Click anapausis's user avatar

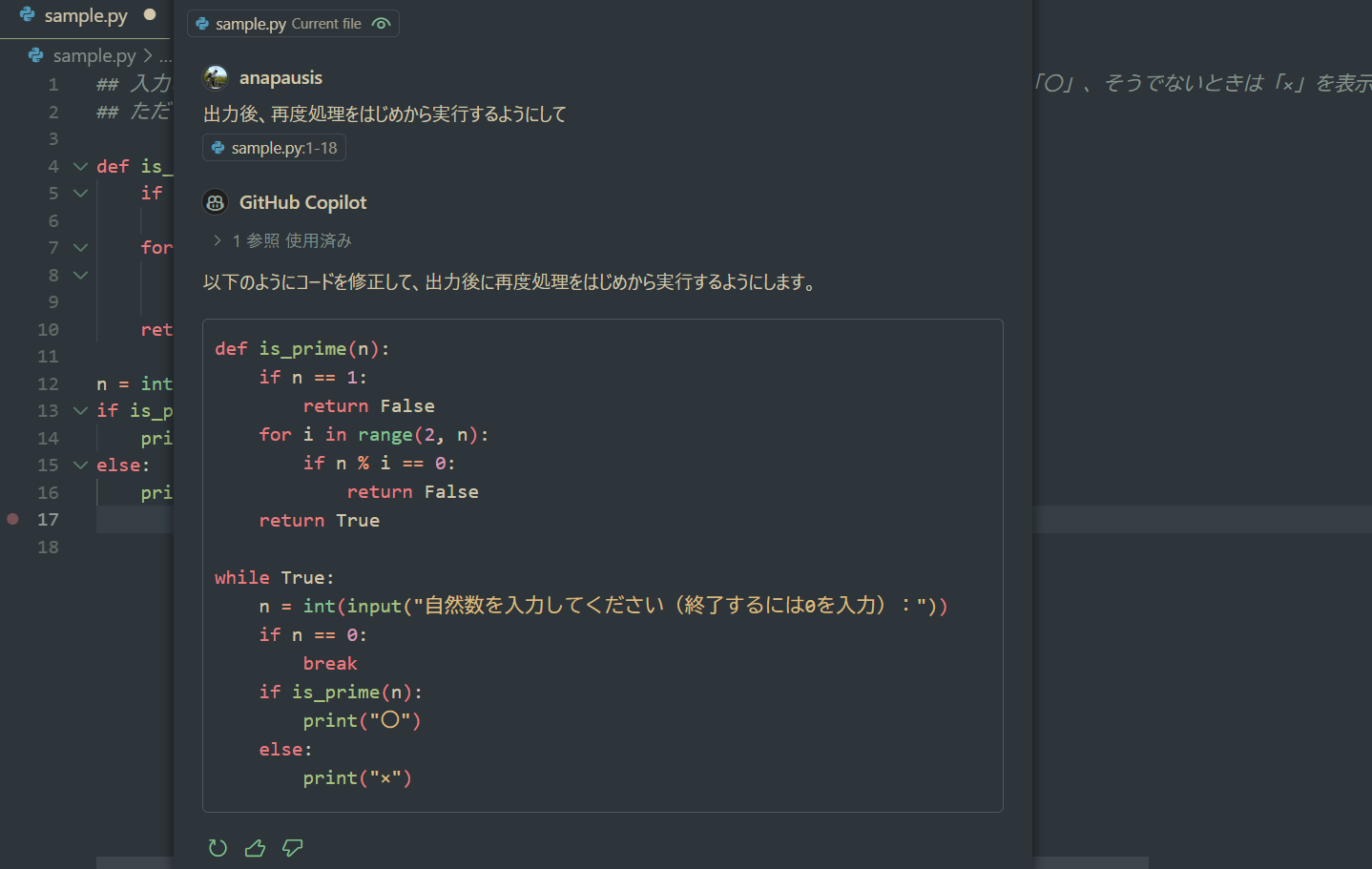tap(215, 77)
